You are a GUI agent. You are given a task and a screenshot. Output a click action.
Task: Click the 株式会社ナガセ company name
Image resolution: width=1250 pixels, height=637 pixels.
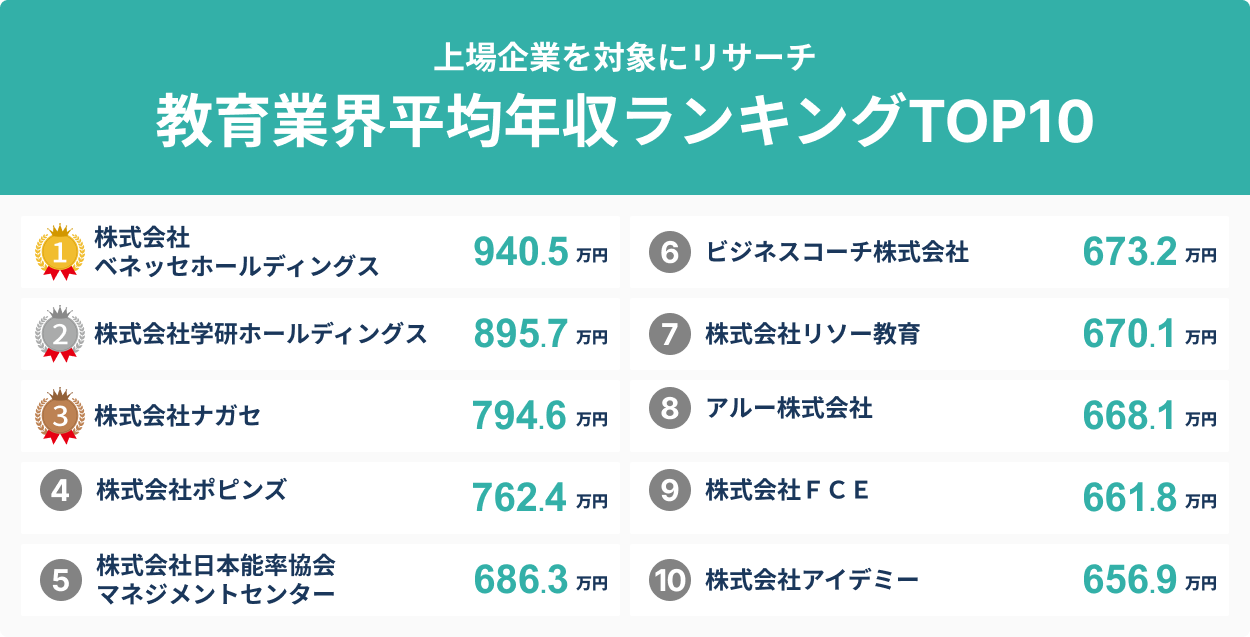(178, 415)
